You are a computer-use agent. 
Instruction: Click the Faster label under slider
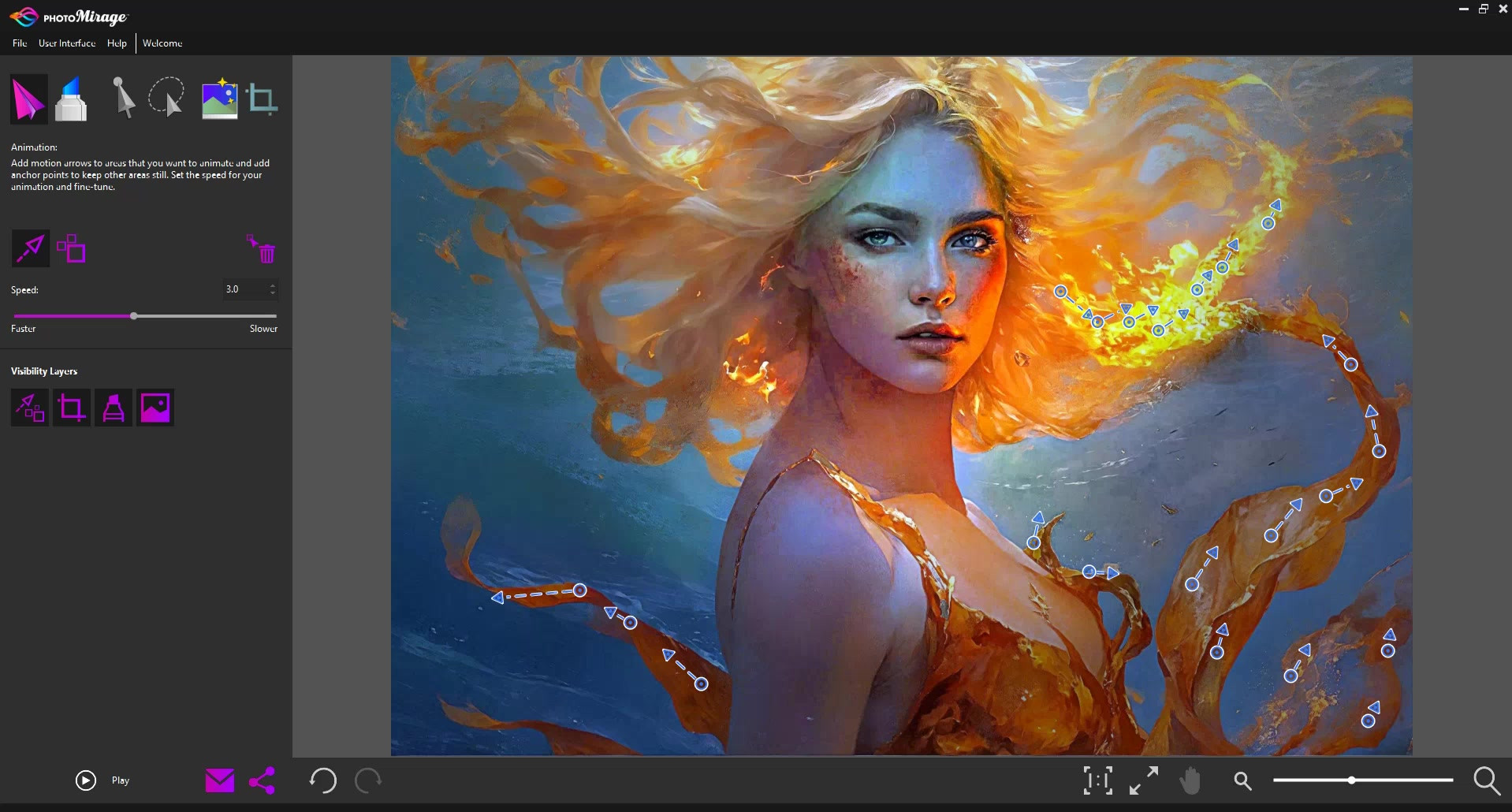[x=24, y=329]
